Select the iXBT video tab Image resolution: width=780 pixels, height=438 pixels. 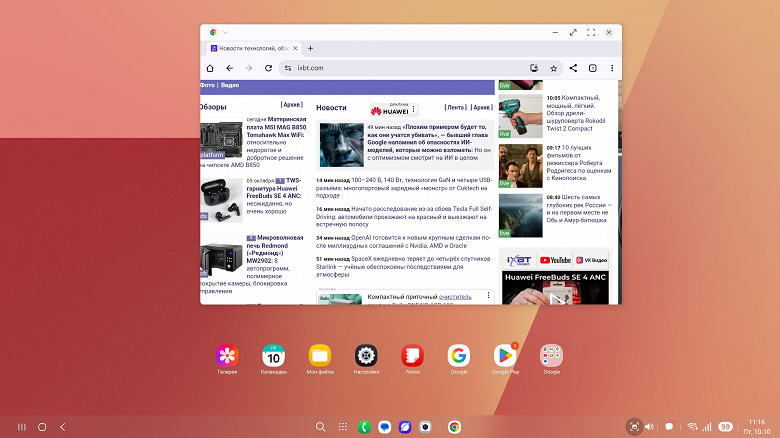point(519,260)
